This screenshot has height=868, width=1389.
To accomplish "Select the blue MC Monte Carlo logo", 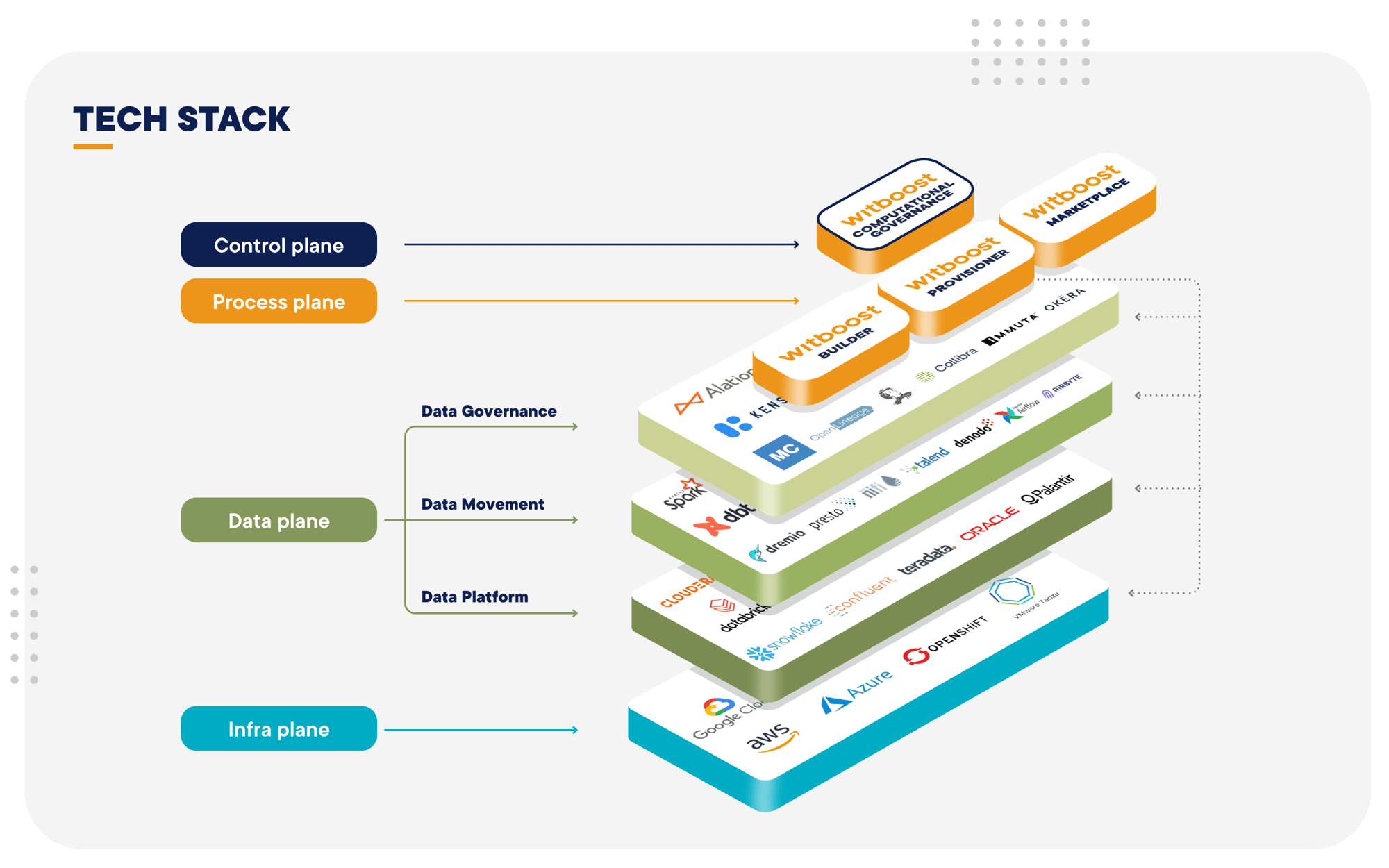I will 784,452.
